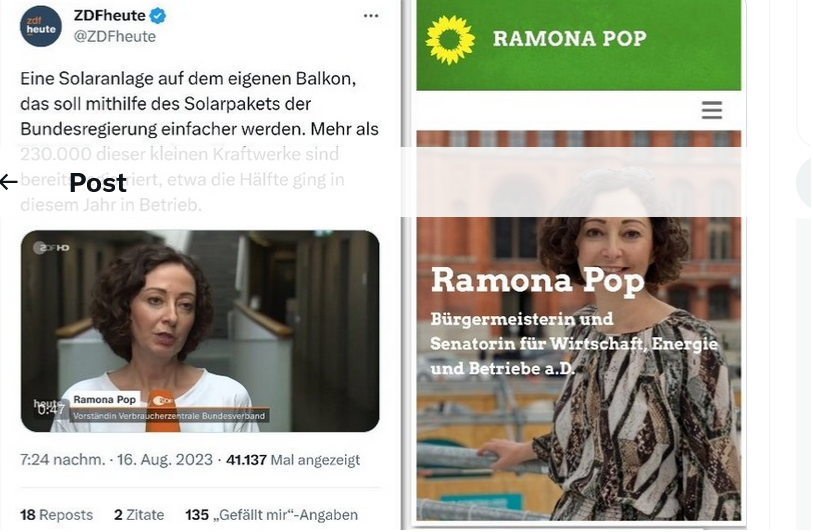This screenshot has width=813, height=532.
Task: Click the 0:47 video duration label
Action: tap(51, 410)
